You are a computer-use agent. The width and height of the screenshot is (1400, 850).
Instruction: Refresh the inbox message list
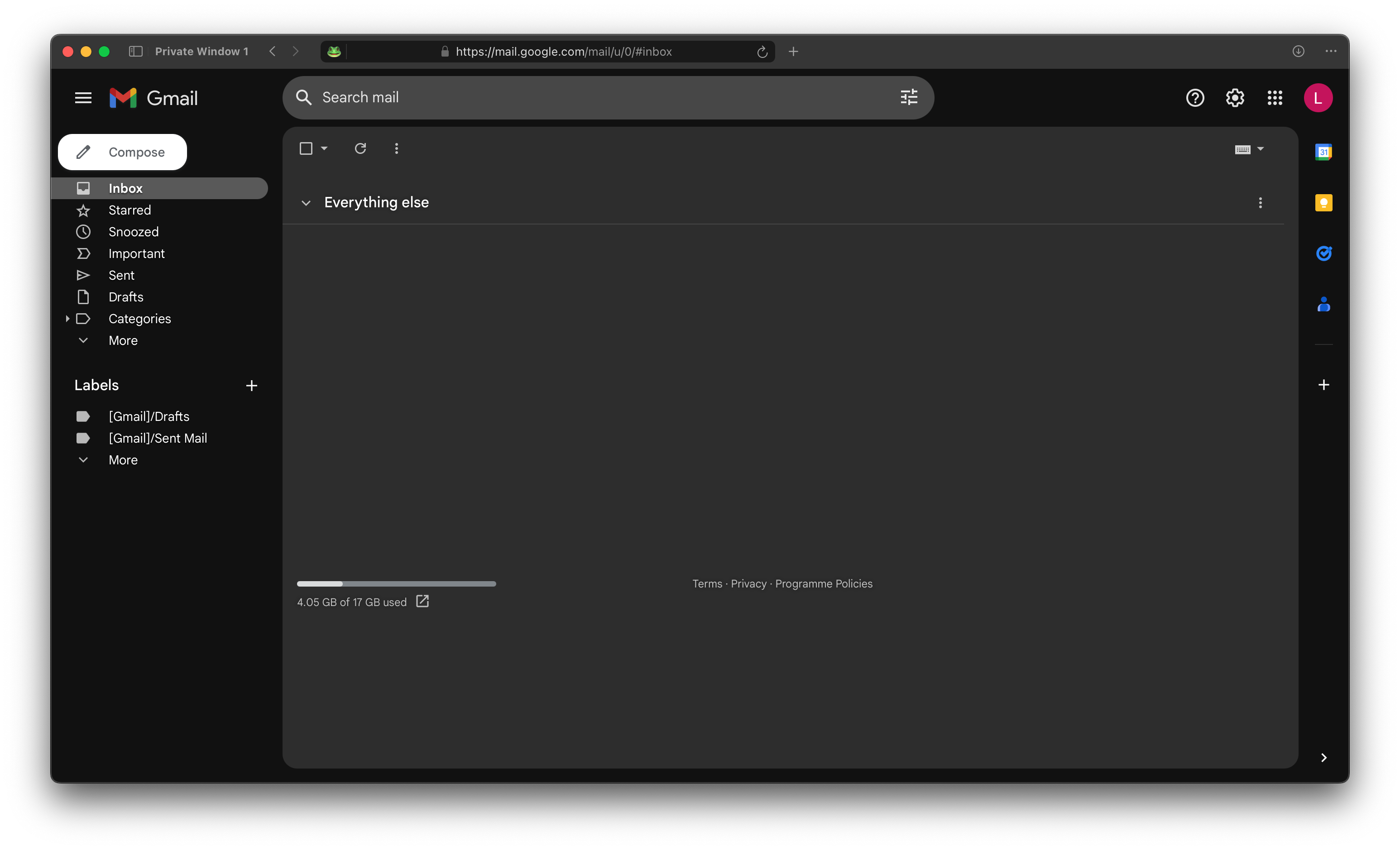(360, 148)
